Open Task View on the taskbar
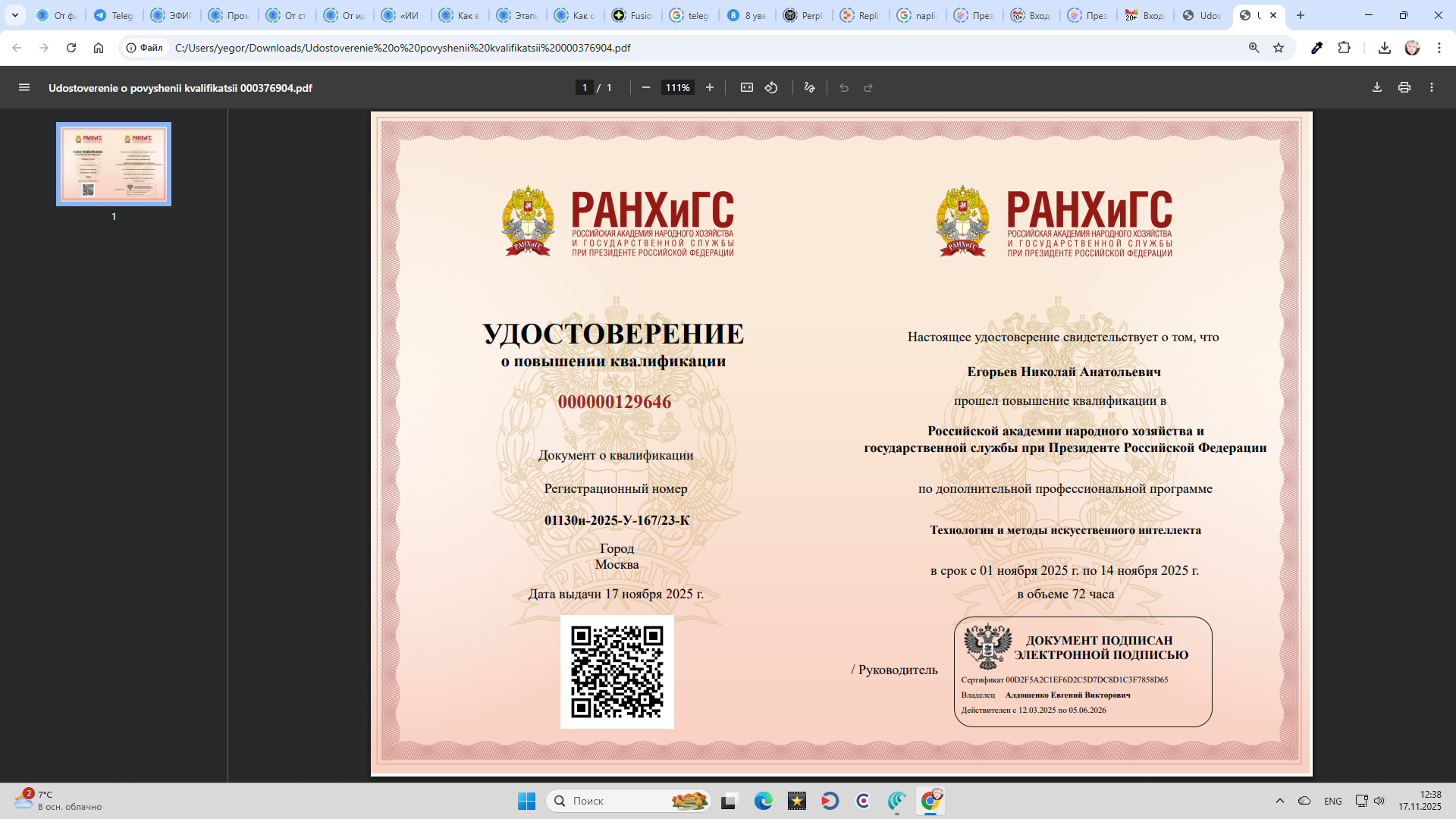 pos(729,801)
